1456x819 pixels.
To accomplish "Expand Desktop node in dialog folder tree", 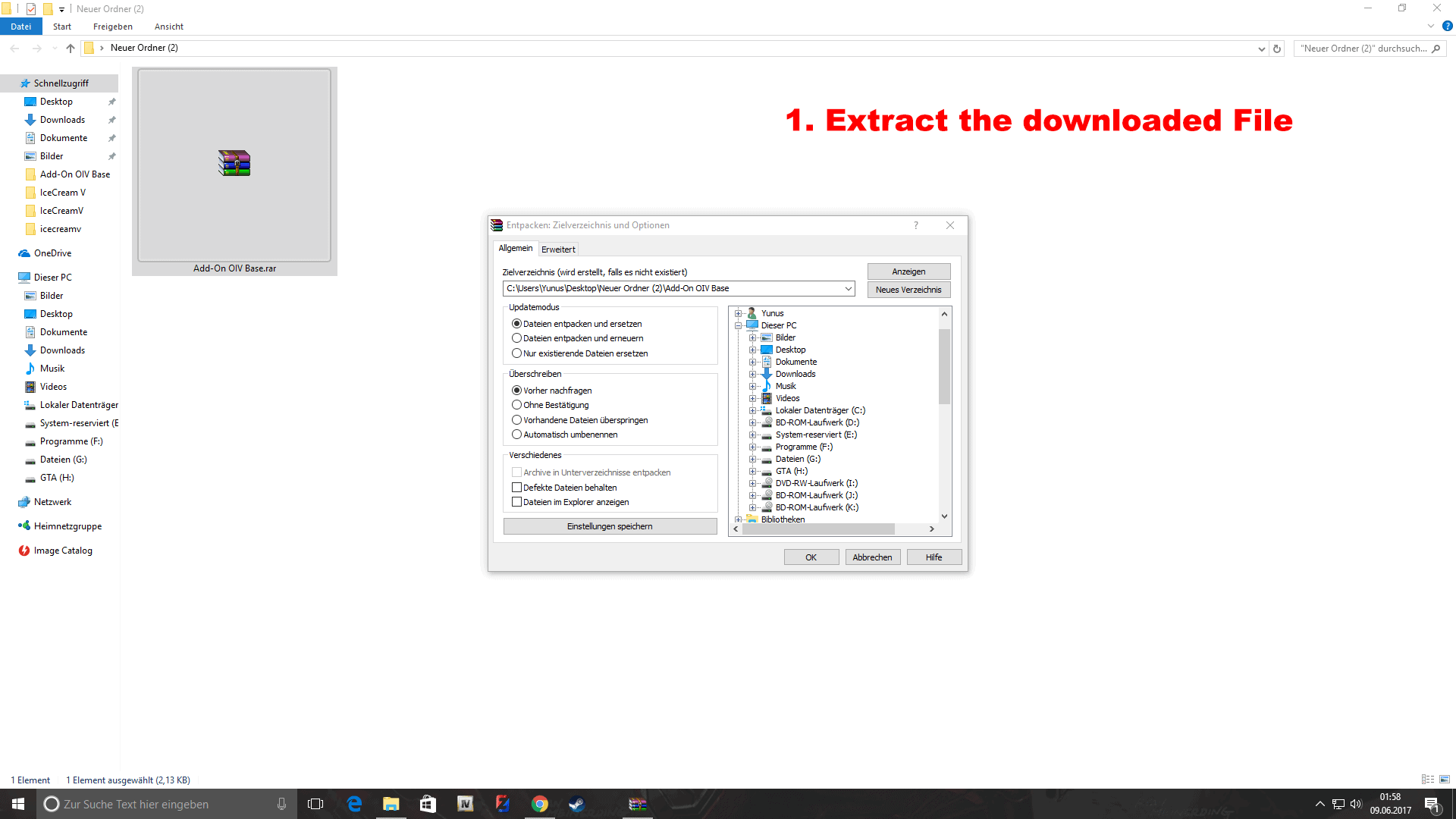I will tap(752, 350).
